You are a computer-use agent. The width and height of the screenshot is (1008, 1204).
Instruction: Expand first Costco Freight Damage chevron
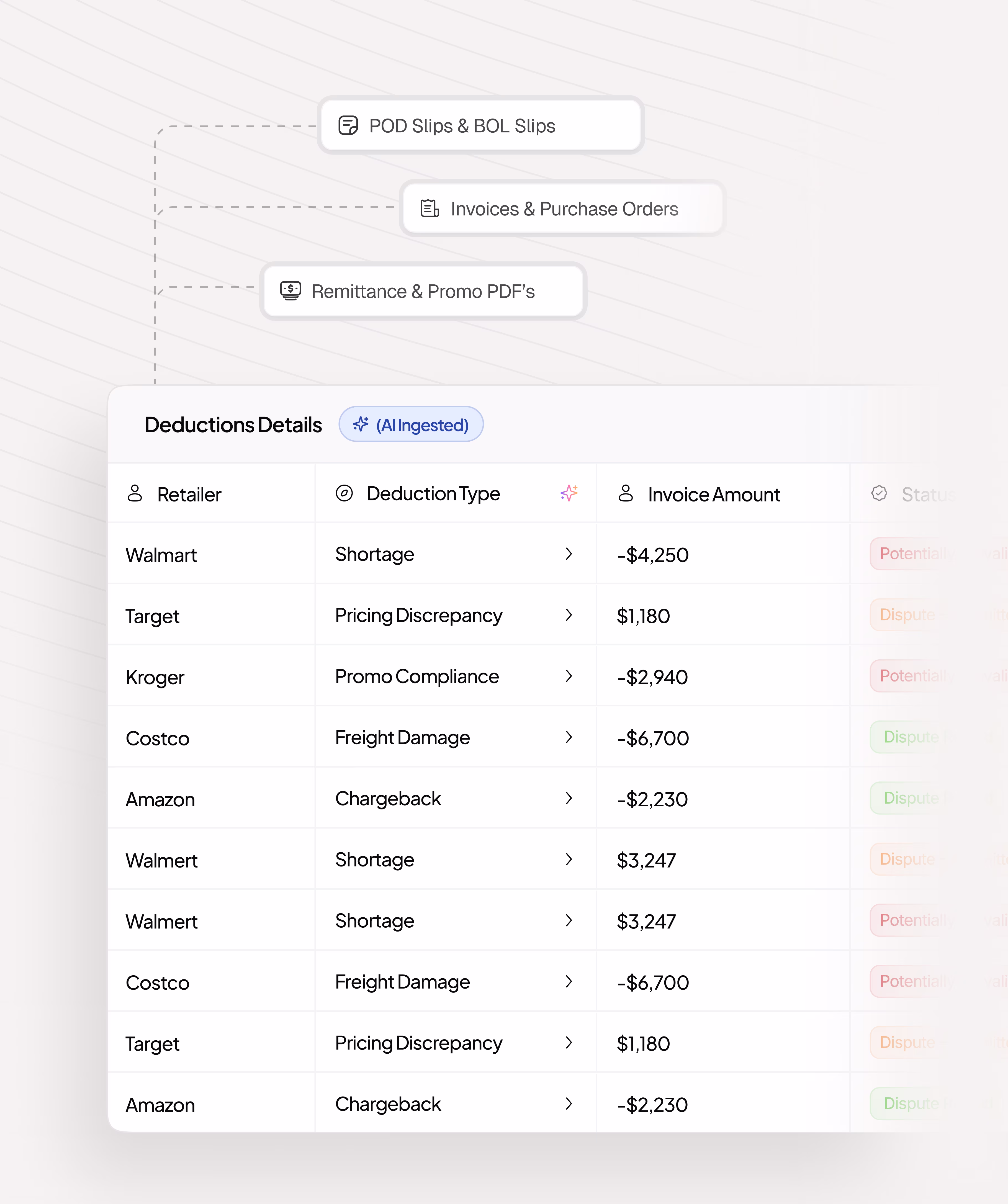(x=569, y=737)
